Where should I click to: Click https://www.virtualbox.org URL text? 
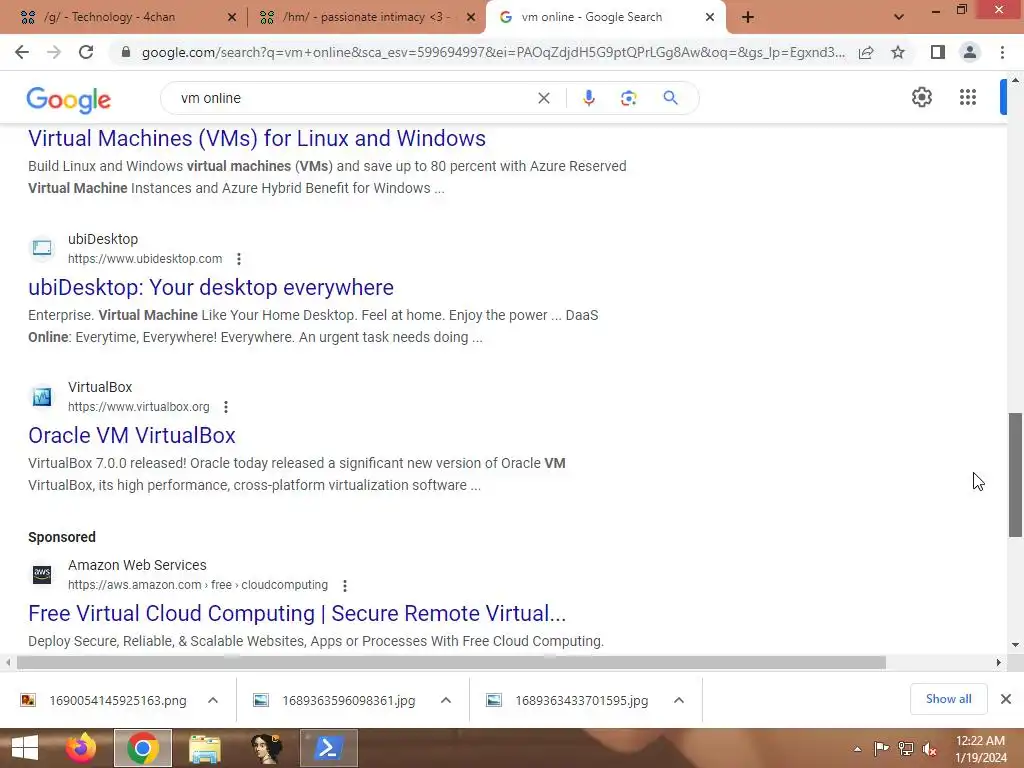coord(138,407)
